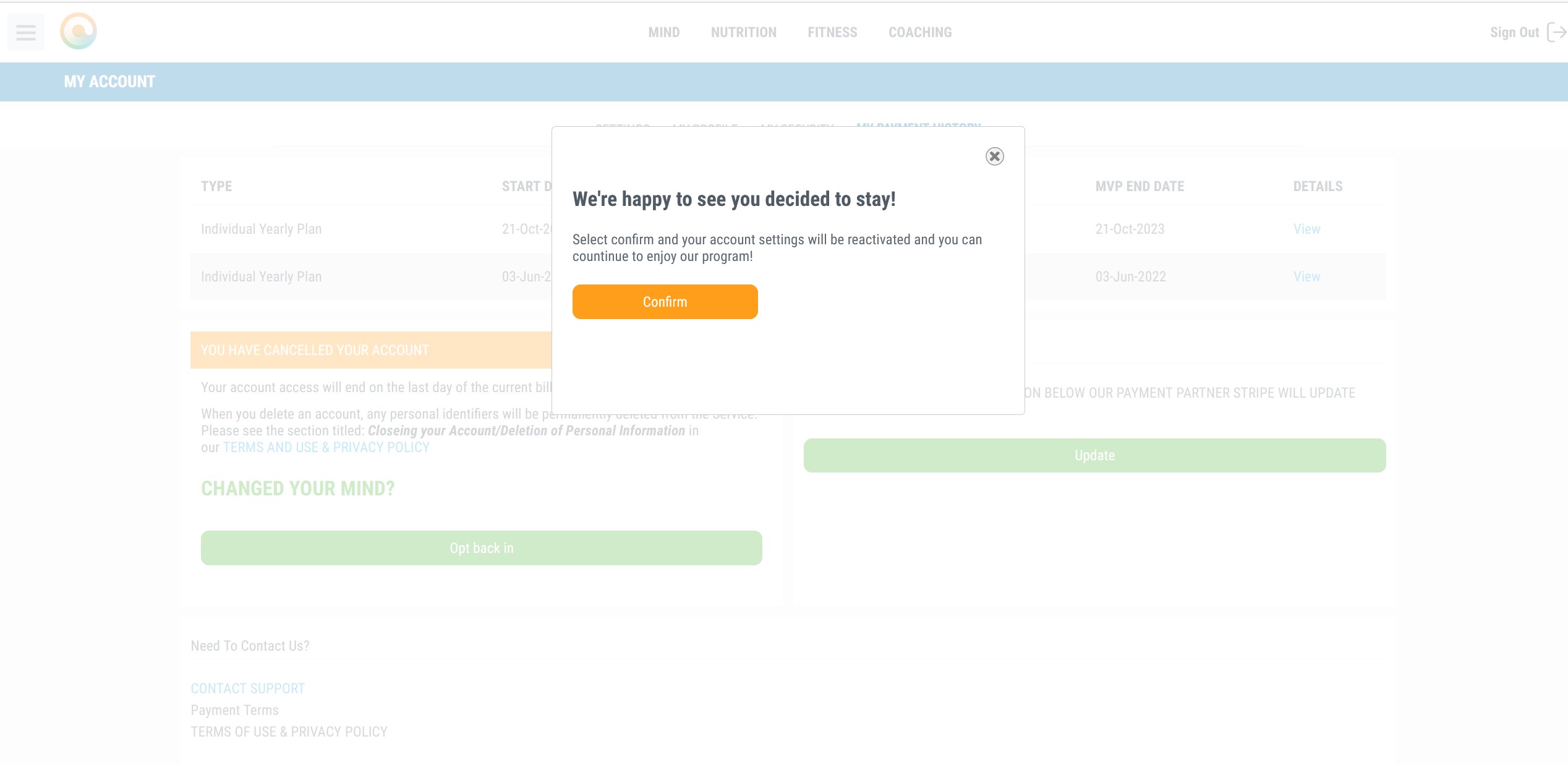Click the MY ACCOUNT header title
Image resolution: width=1568 pixels, height=765 pixels.
109,82
